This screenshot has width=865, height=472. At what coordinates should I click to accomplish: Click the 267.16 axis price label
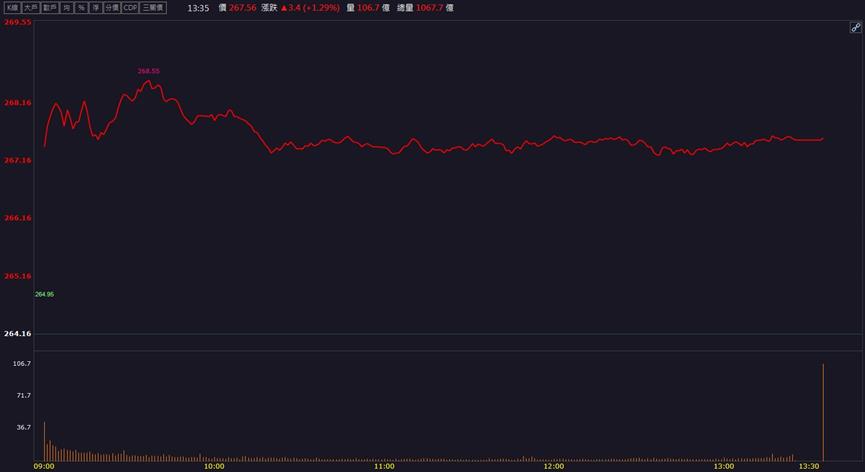point(18,160)
